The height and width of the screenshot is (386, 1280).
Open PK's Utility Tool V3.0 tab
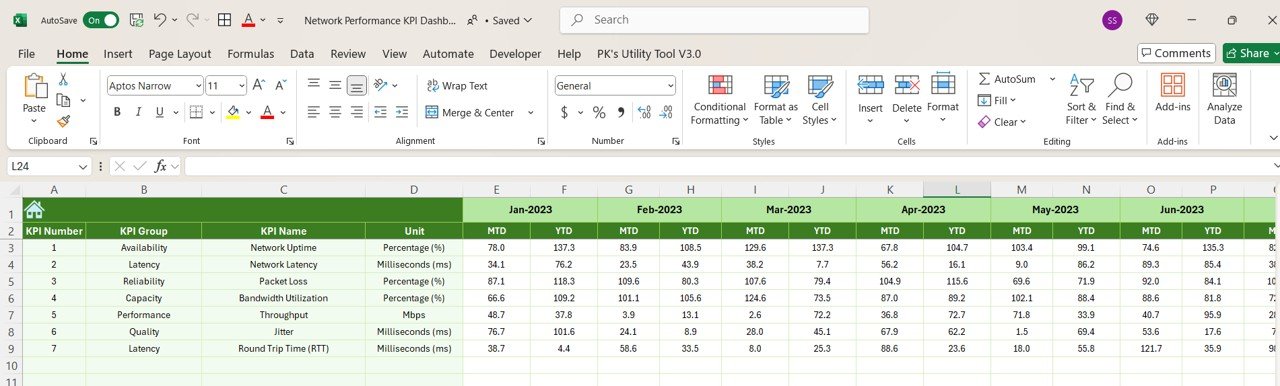tap(649, 54)
